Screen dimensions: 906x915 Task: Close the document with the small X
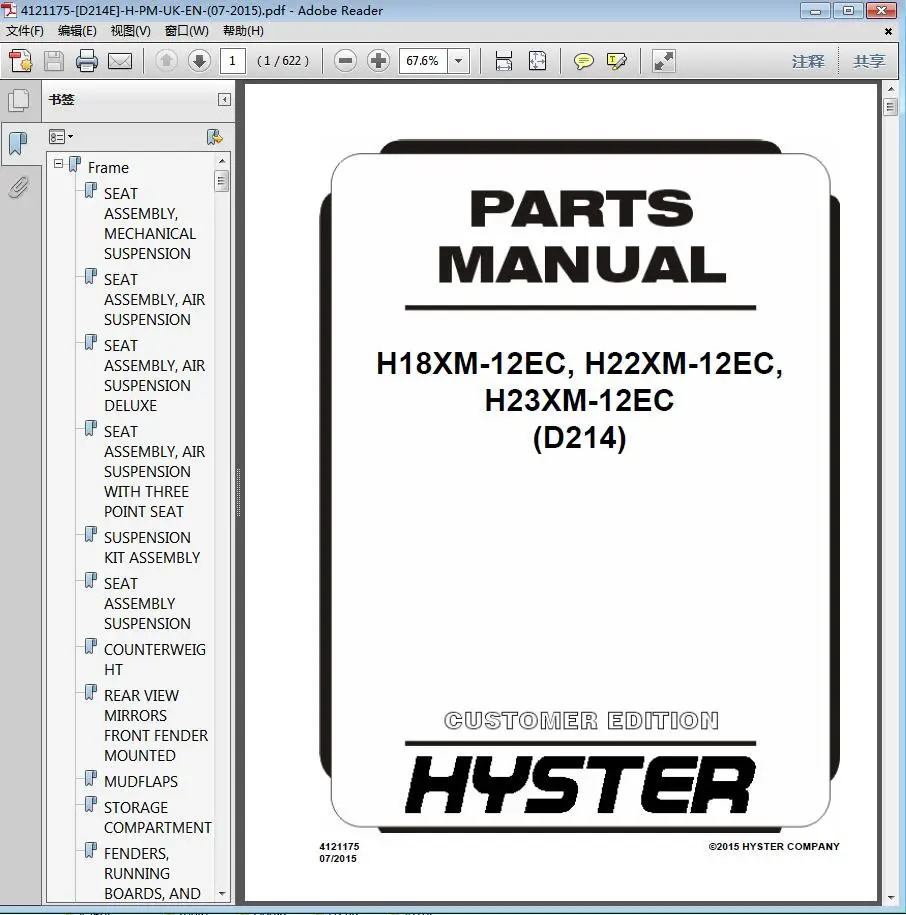[888, 32]
